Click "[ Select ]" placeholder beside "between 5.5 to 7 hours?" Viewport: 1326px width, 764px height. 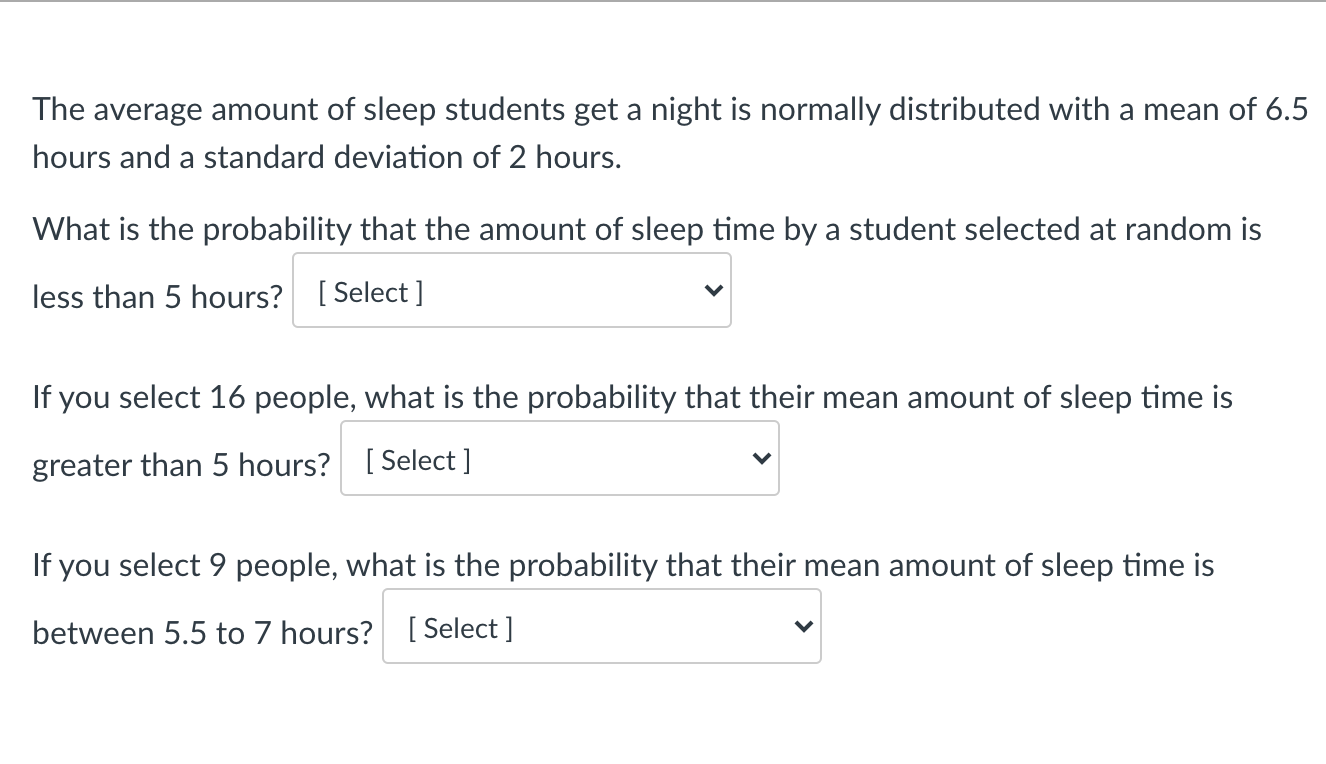460,629
